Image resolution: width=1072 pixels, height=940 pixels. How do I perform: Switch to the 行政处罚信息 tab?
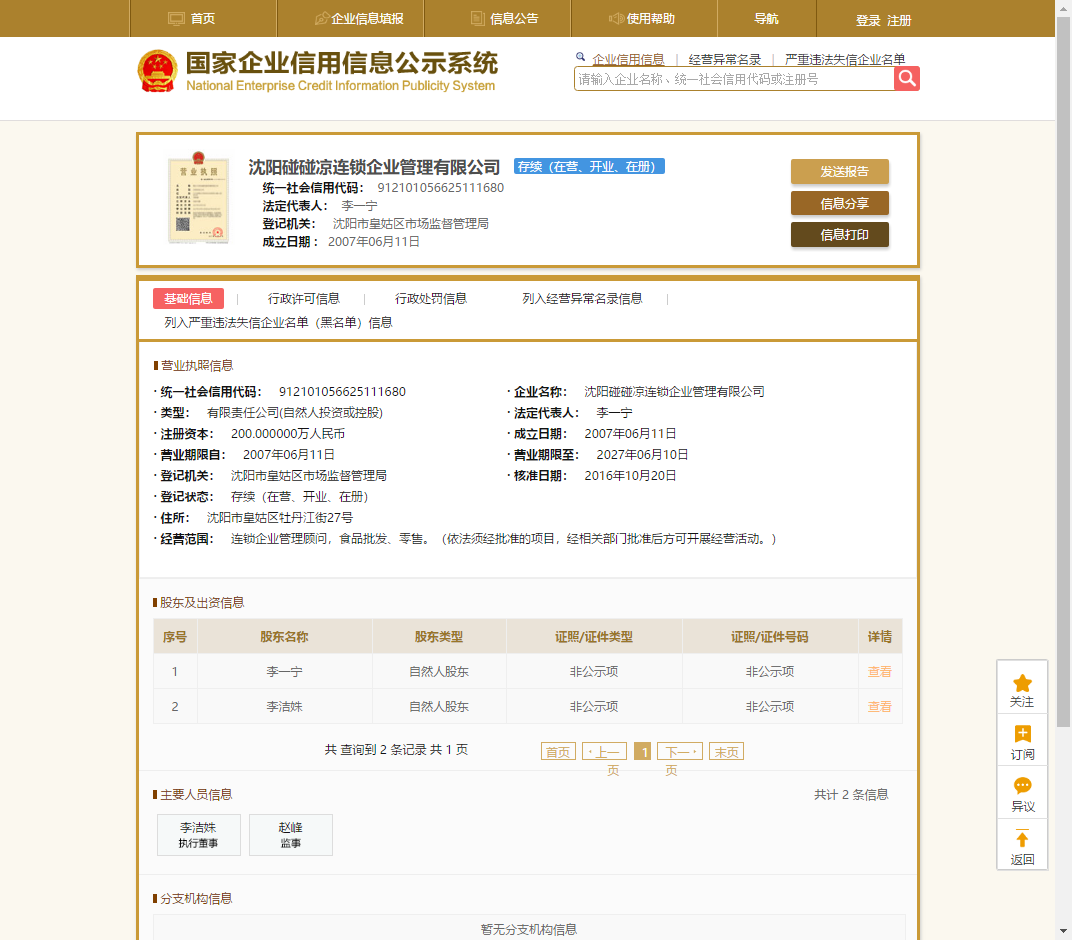coord(430,298)
